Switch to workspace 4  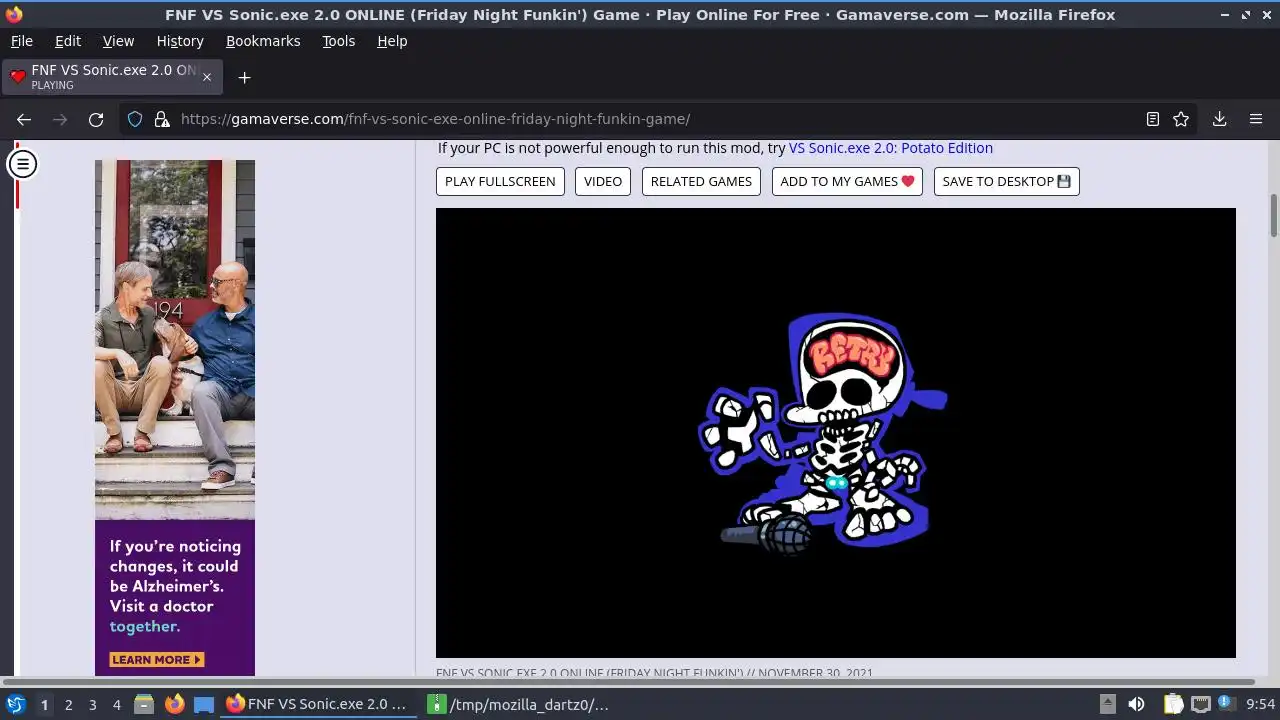pyautogui.click(x=116, y=705)
